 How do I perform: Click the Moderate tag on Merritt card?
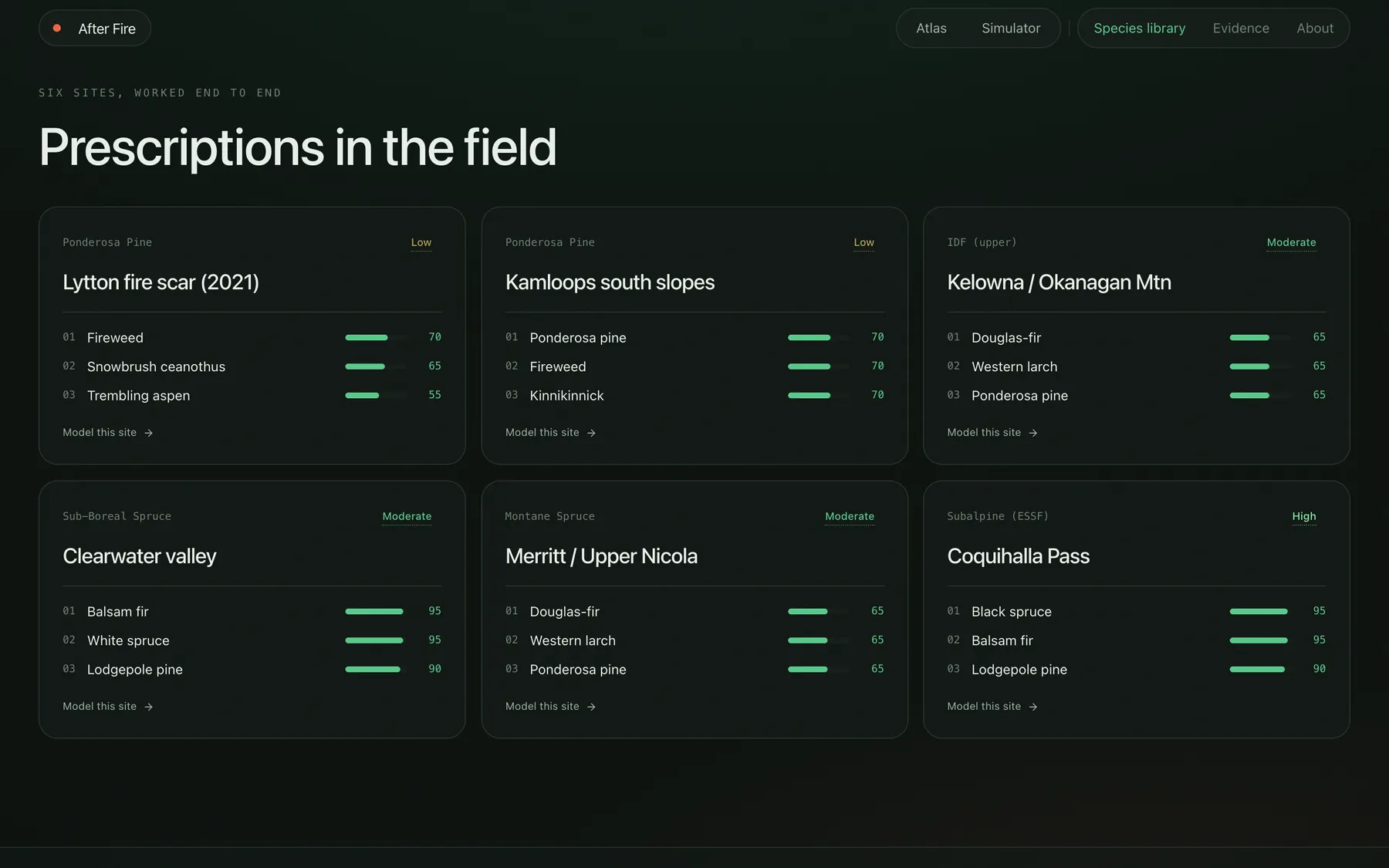pos(850,517)
